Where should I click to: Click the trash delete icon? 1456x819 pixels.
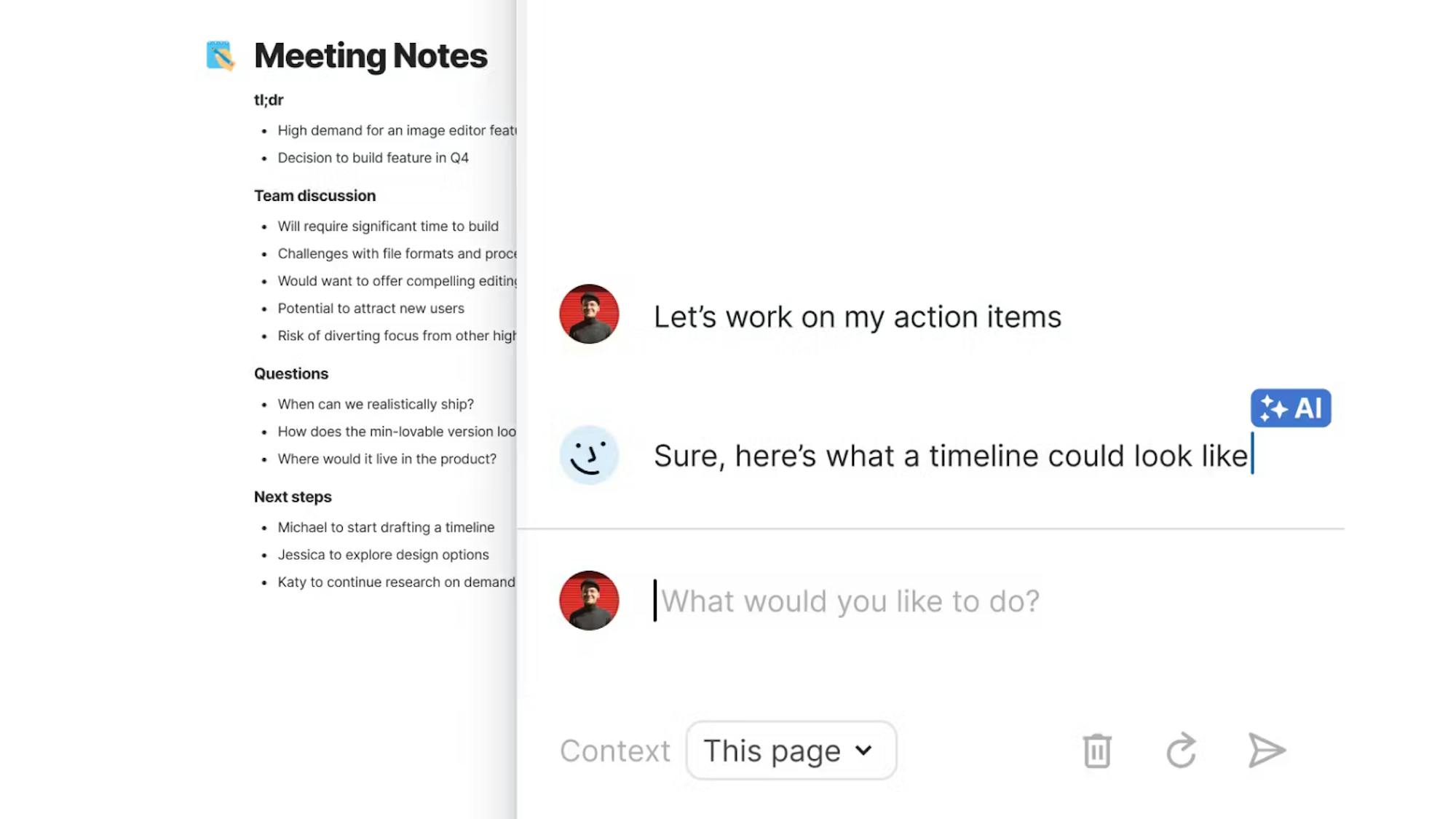[x=1096, y=751]
